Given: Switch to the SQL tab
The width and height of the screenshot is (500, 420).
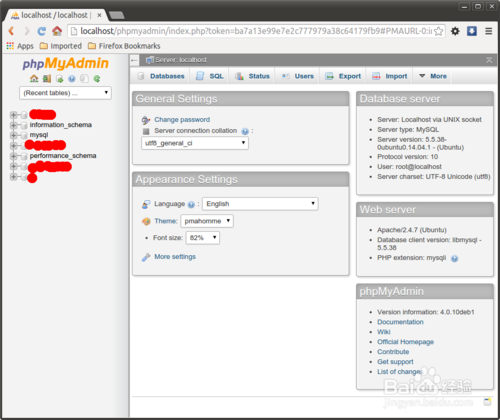Looking at the screenshot, I should [x=209, y=76].
